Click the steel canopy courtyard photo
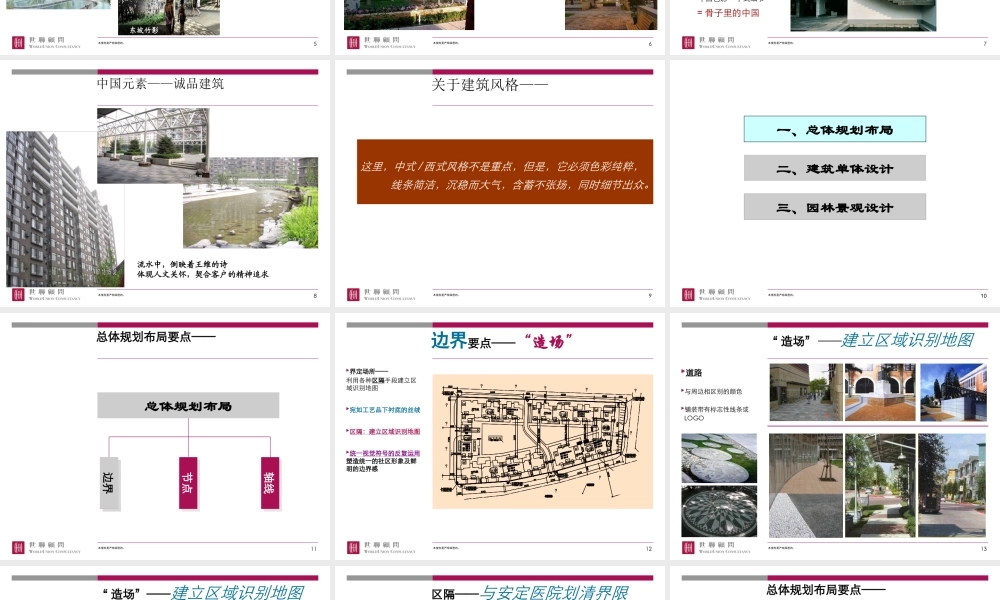Screen dimensions: 1000x600 [153, 145]
